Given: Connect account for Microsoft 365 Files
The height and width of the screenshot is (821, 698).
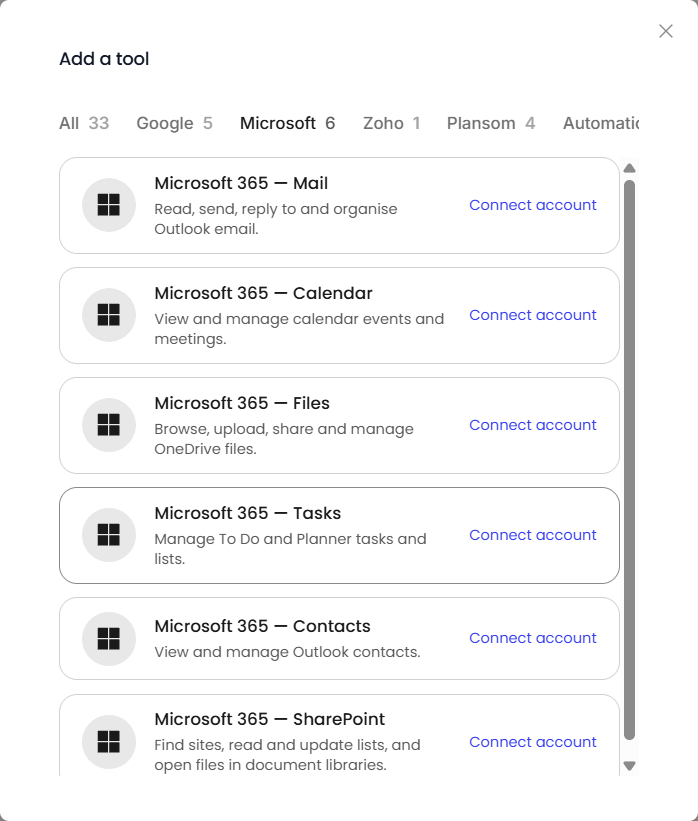Looking at the screenshot, I should (533, 425).
